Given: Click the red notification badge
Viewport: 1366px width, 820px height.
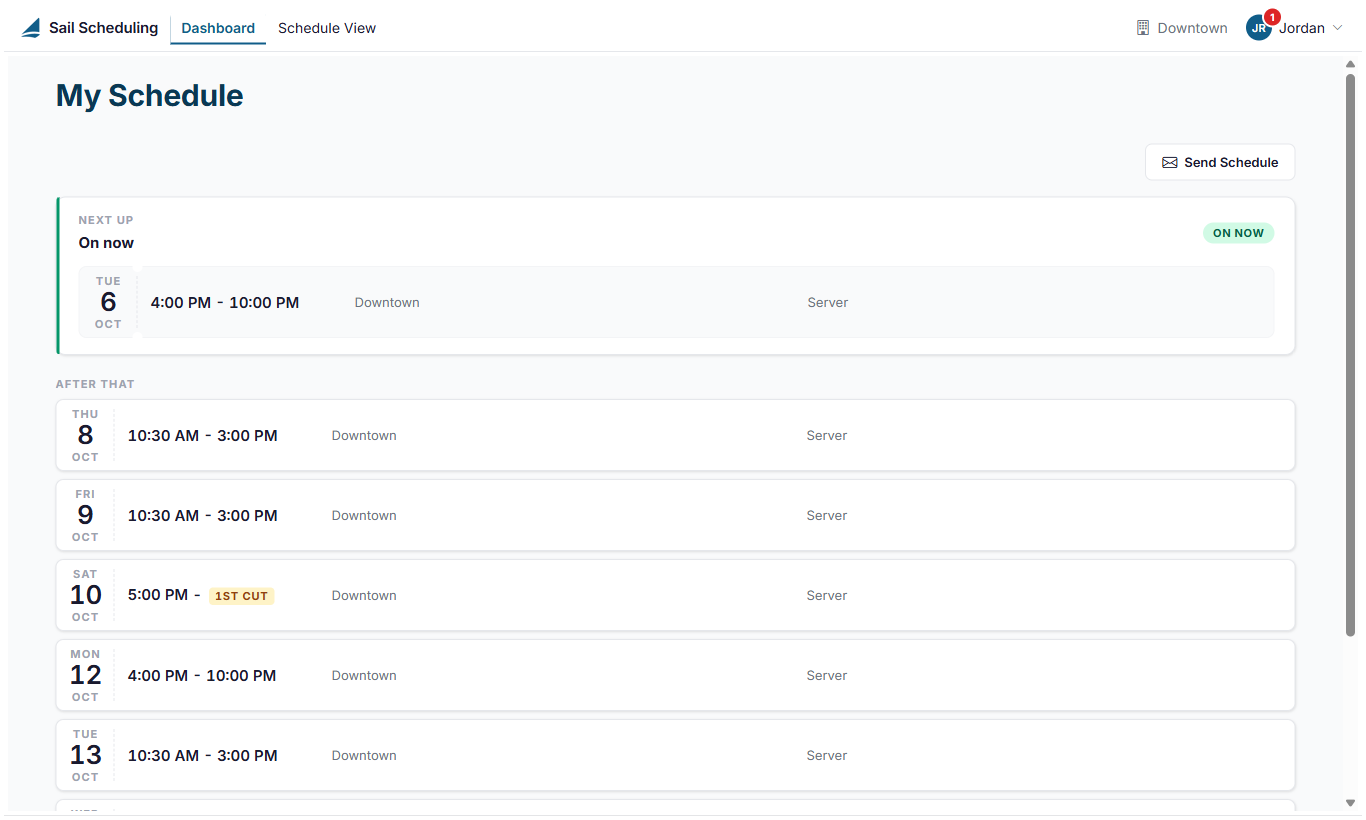Looking at the screenshot, I should (x=1272, y=17).
